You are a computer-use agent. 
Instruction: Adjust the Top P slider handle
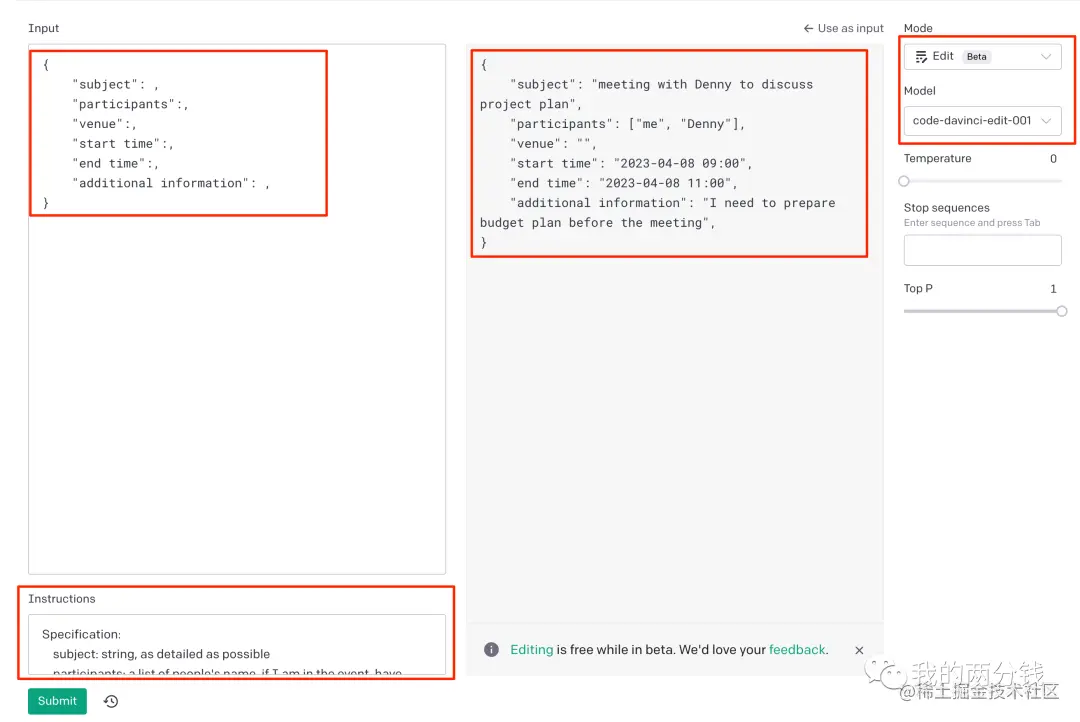1061,311
